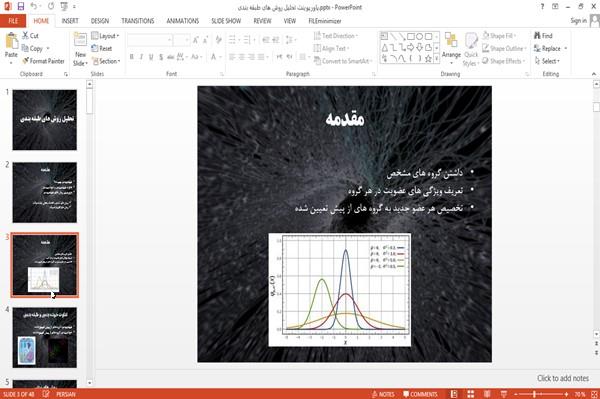600x399 pixels.
Task: Select slide 4 thumbnail
Action: [45, 337]
